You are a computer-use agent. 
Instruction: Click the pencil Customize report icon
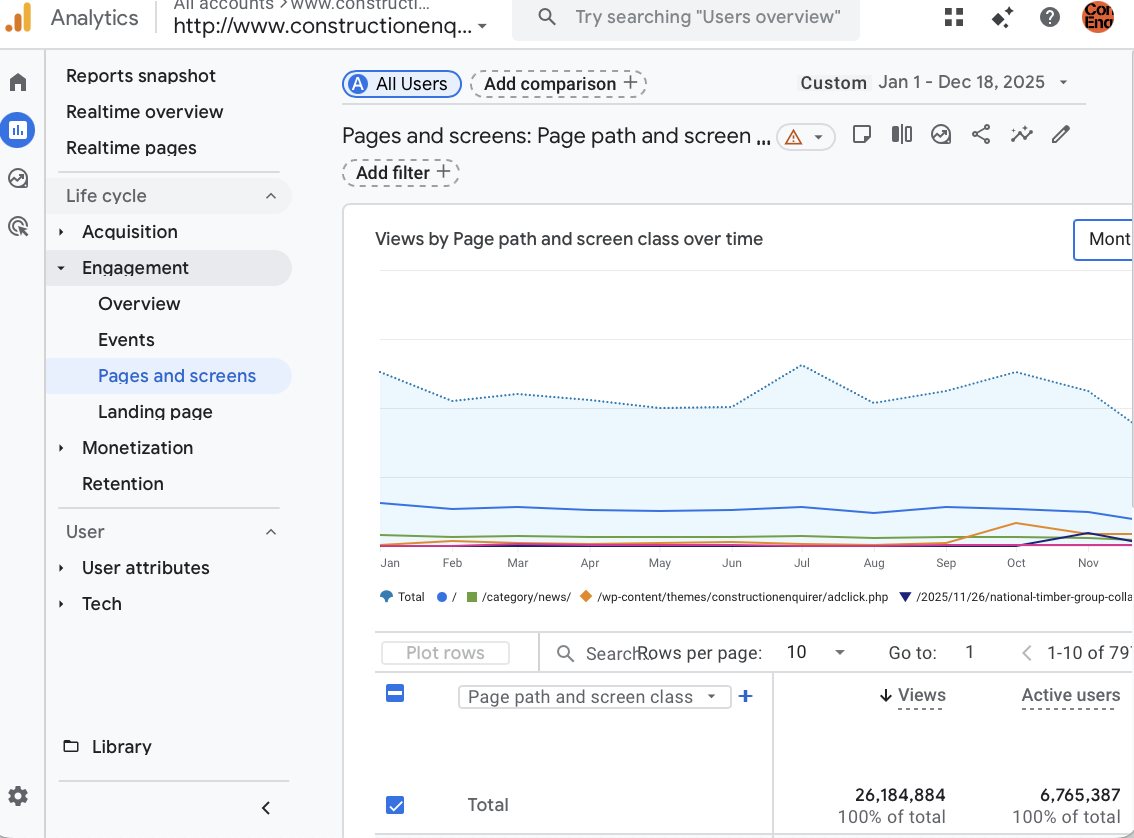pyautogui.click(x=1061, y=134)
